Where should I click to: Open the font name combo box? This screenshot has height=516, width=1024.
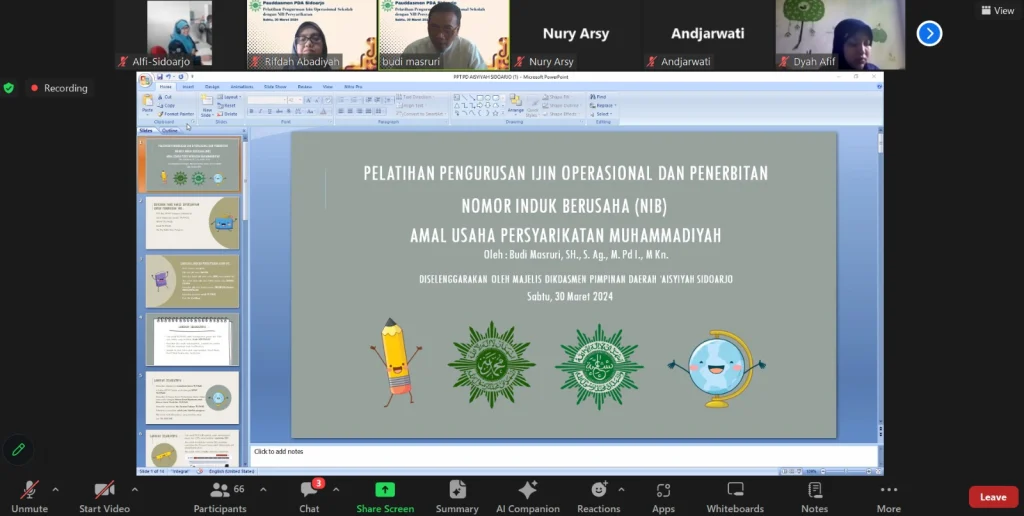(x=266, y=100)
